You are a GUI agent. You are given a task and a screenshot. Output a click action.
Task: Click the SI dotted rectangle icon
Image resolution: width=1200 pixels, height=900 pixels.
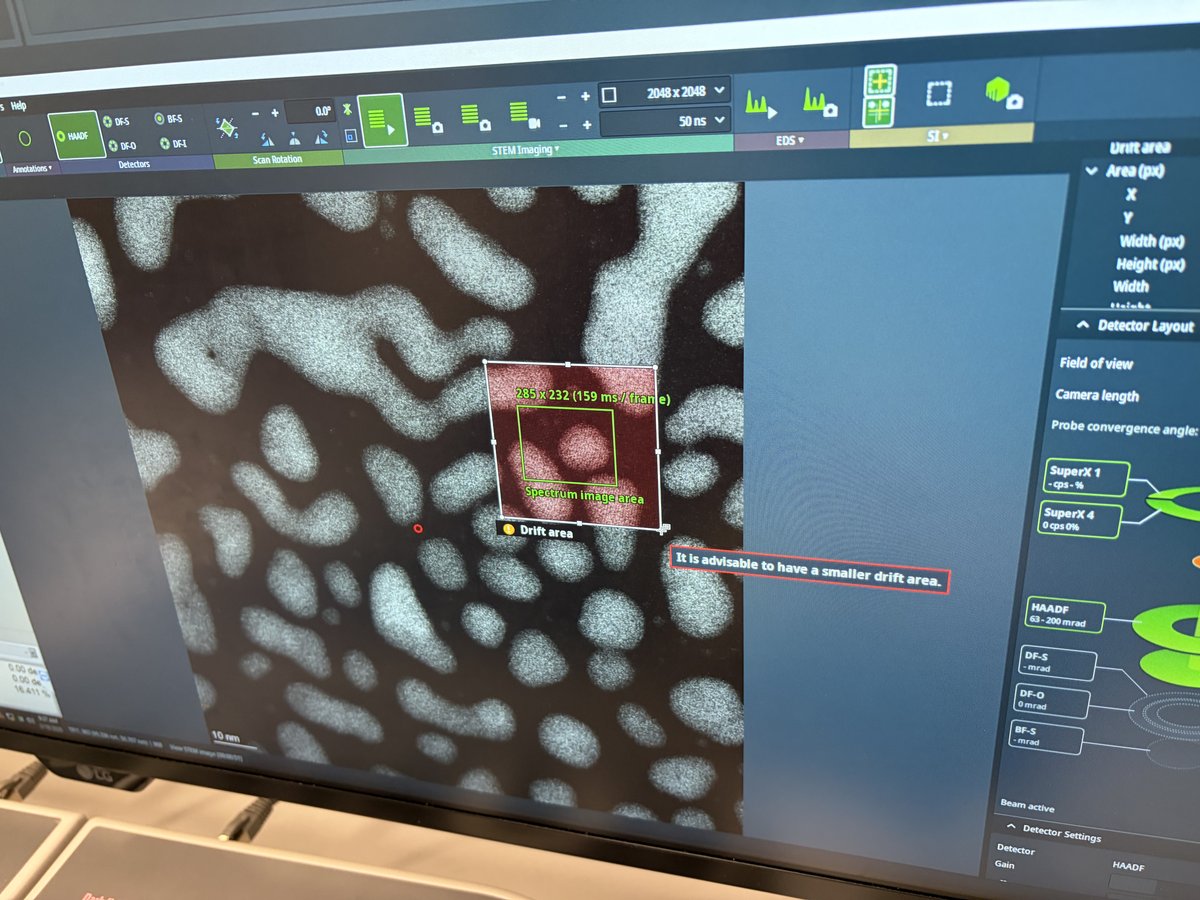938,94
